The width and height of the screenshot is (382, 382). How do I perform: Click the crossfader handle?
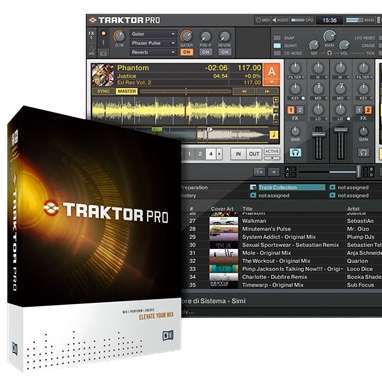pos(358,172)
